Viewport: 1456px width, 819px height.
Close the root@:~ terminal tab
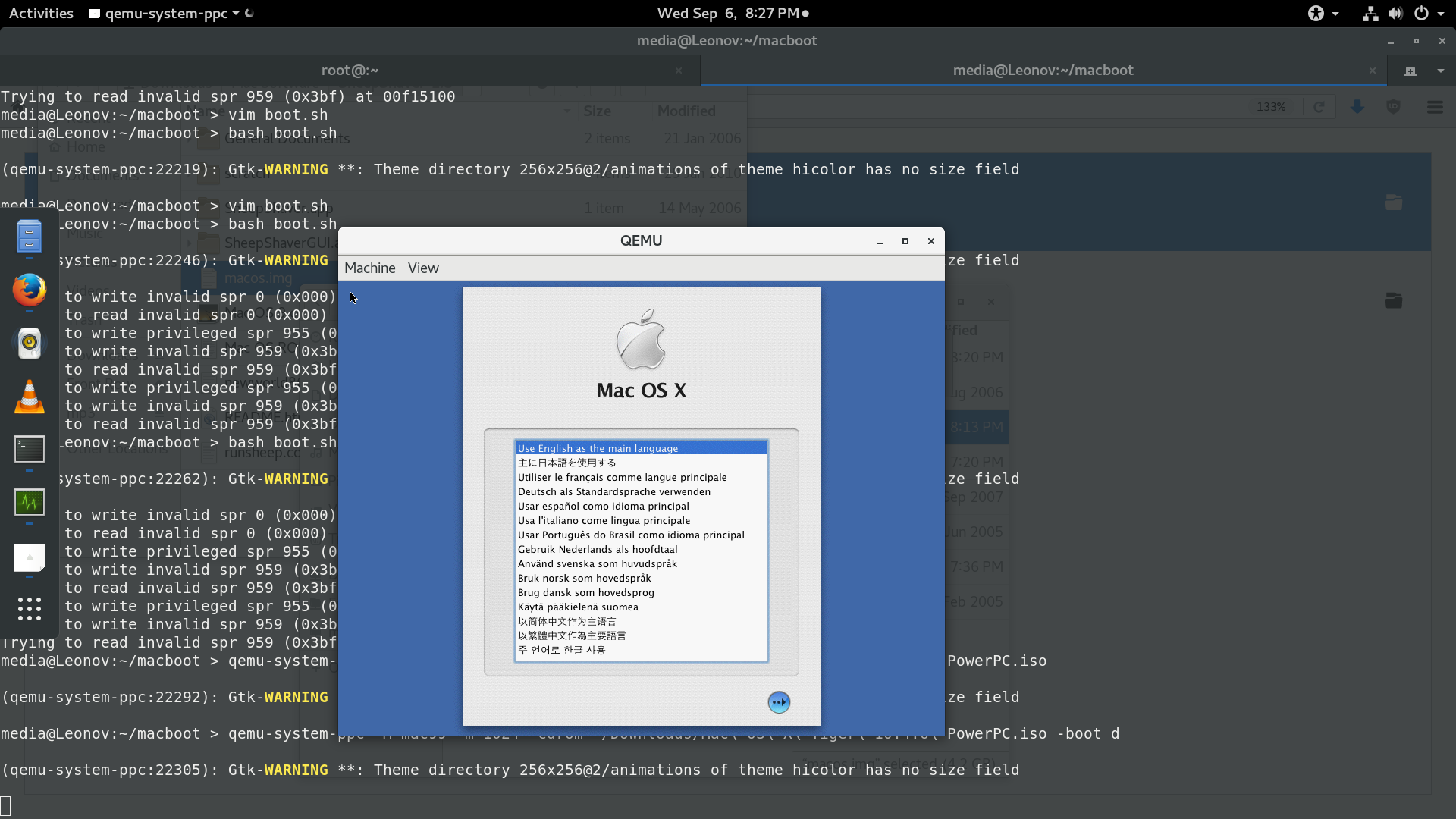tap(679, 71)
